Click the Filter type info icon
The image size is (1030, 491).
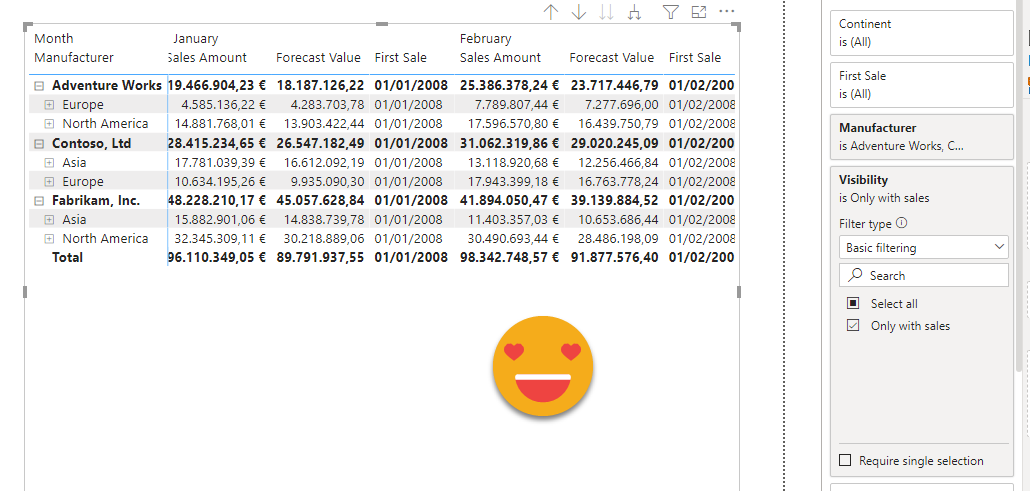point(902,224)
